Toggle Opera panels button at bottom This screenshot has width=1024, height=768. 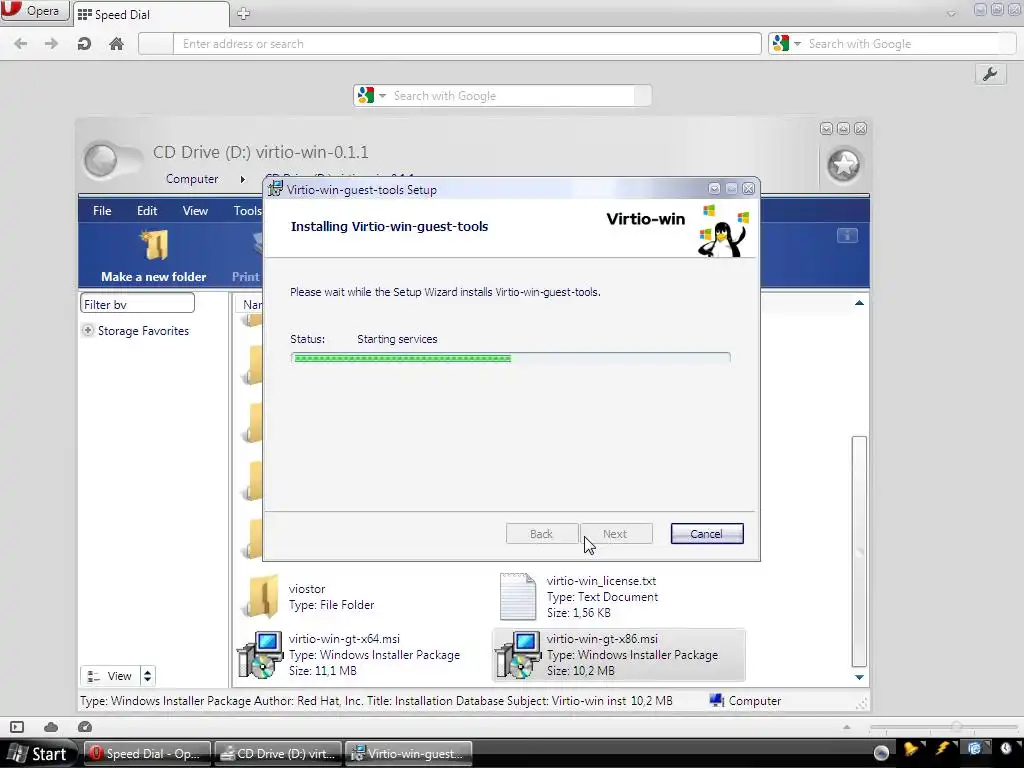(x=17, y=727)
